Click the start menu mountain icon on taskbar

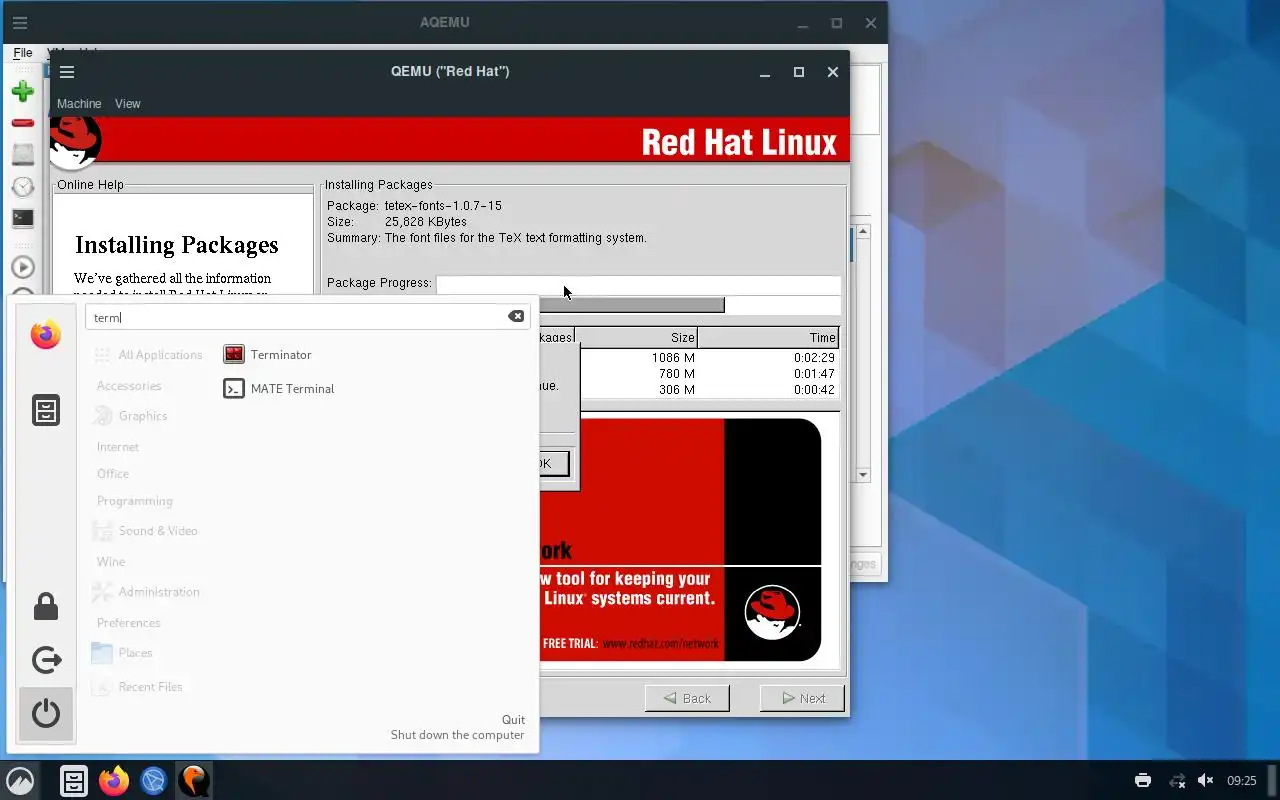(20, 781)
